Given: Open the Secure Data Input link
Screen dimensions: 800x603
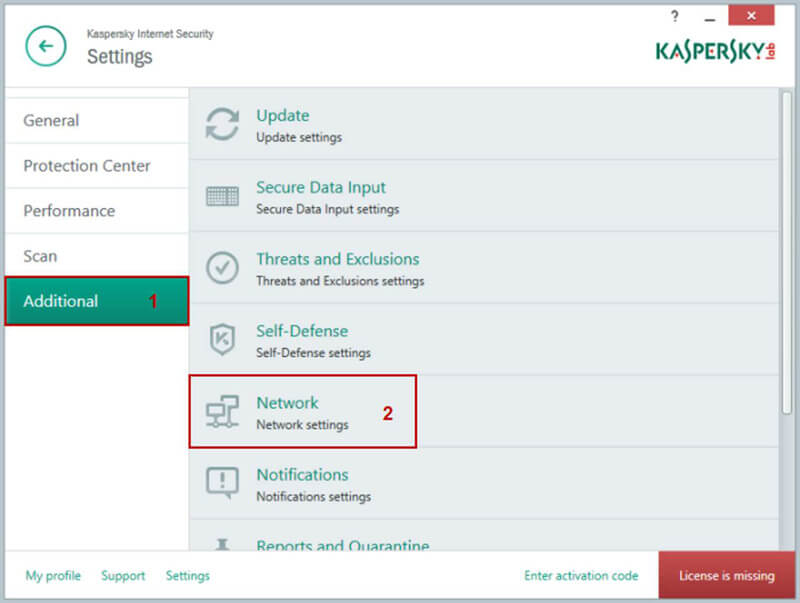Looking at the screenshot, I should [321, 187].
